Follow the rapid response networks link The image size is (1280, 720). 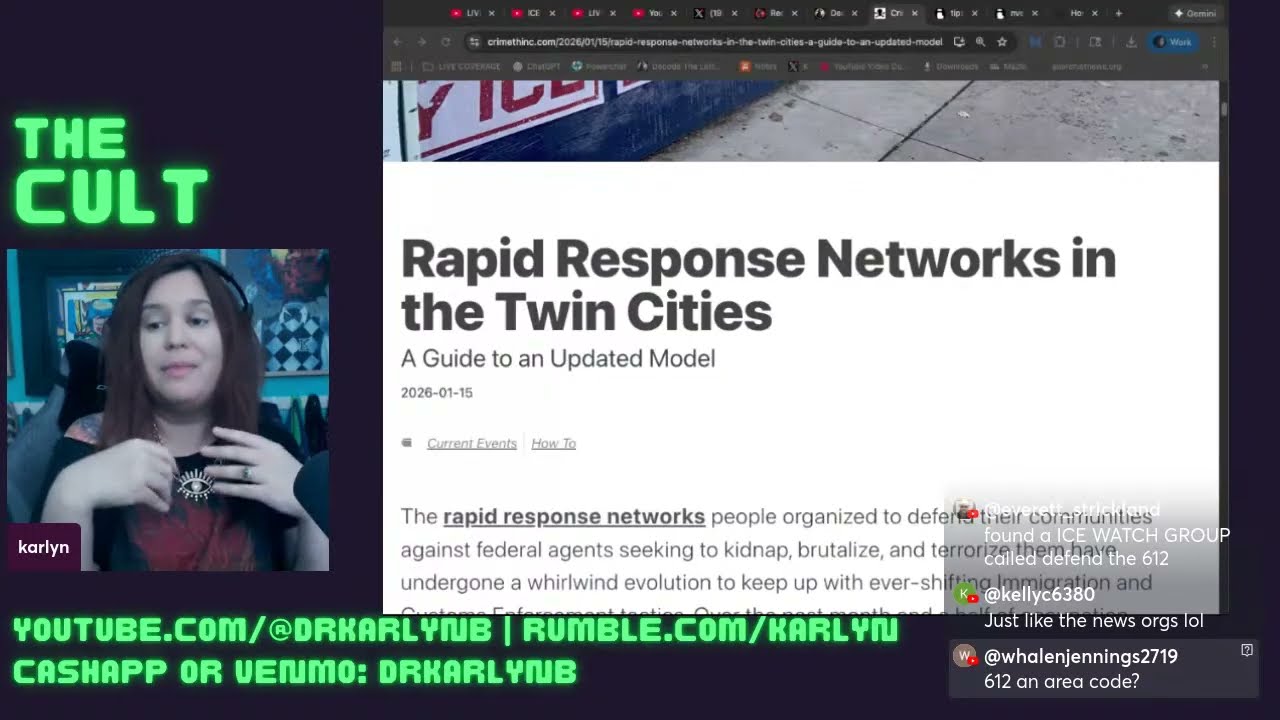[x=574, y=516]
